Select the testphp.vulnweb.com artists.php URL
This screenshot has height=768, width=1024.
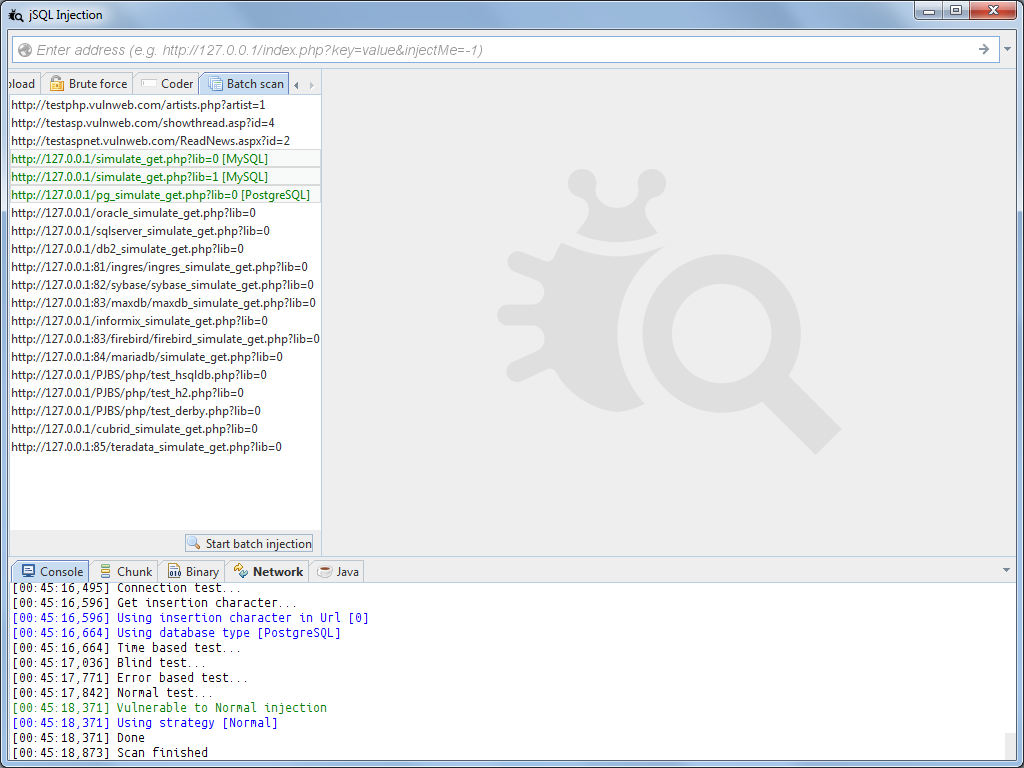165,104
